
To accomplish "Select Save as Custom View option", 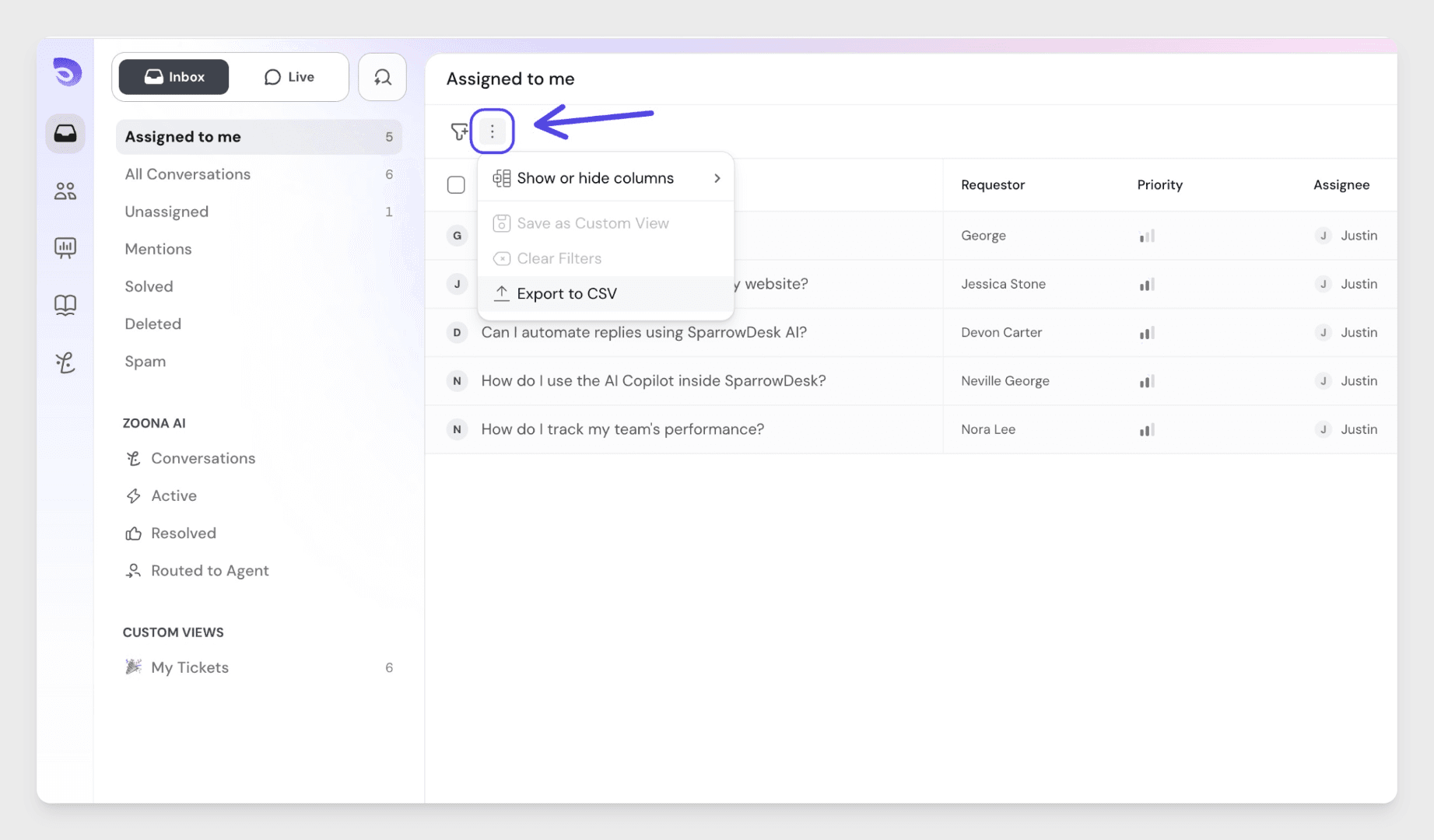I will pyautogui.click(x=592, y=223).
